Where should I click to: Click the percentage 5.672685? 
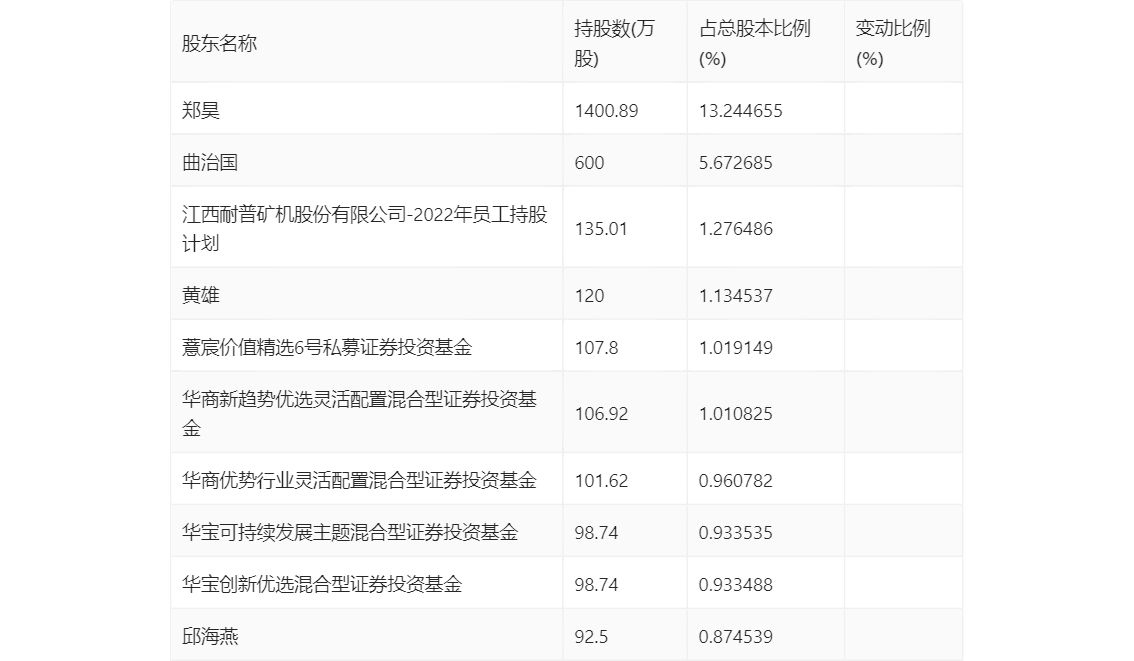click(736, 163)
